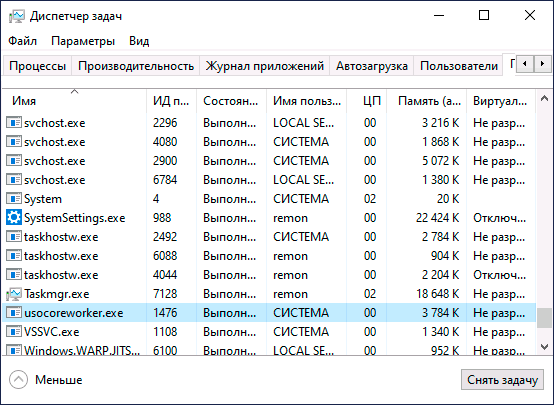Image resolution: width=554 pixels, height=405 pixels.
Task: Switch to the Производительность tab
Action: pyautogui.click(x=136, y=66)
